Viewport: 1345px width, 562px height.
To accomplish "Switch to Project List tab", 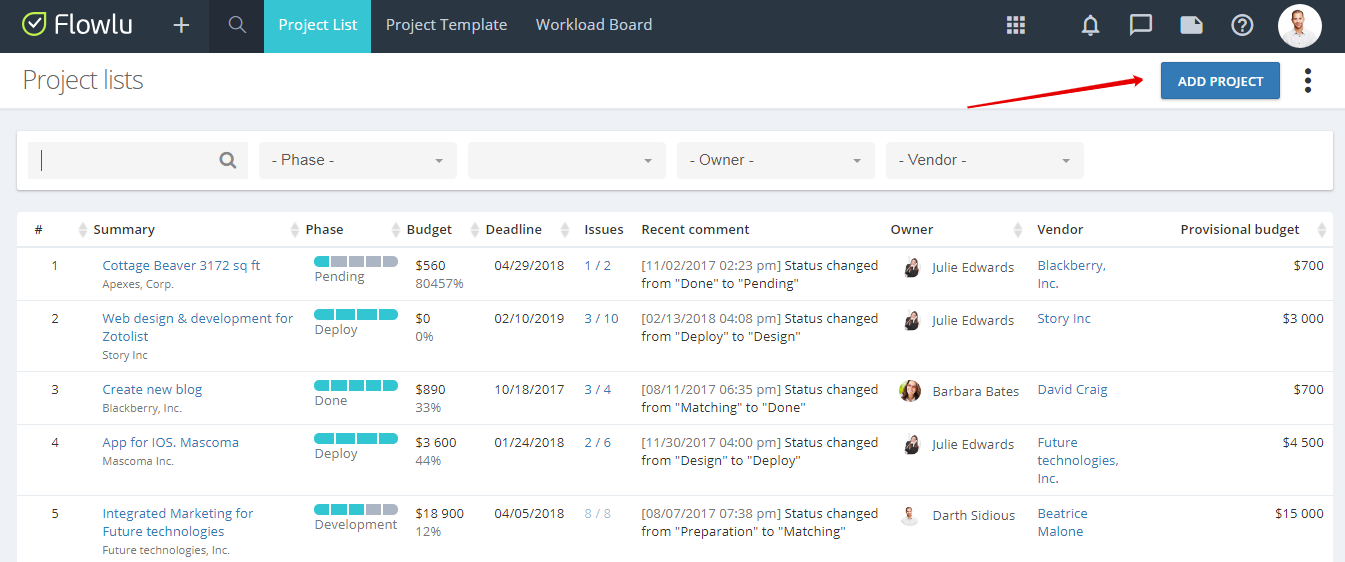I will pyautogui.click(x=317, y=26).
